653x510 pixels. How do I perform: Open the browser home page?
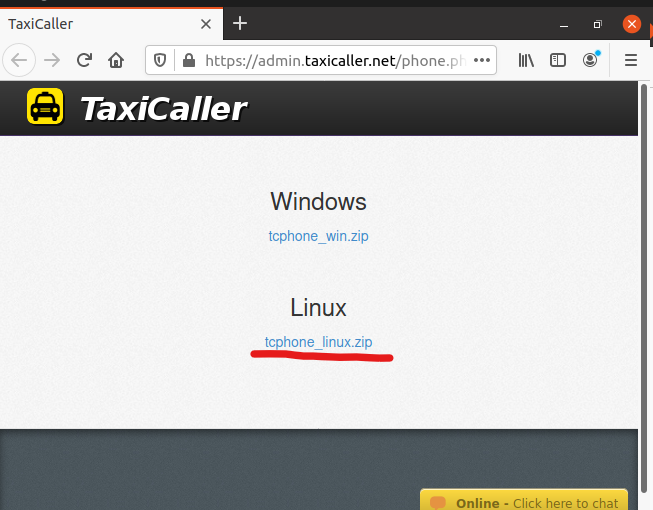click(116, 60)
